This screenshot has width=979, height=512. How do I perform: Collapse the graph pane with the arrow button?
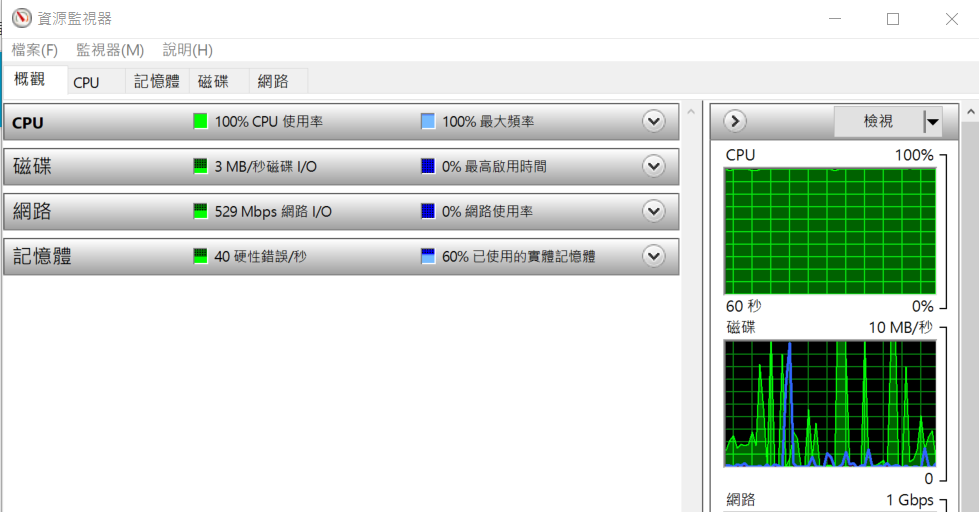[735, 121]
